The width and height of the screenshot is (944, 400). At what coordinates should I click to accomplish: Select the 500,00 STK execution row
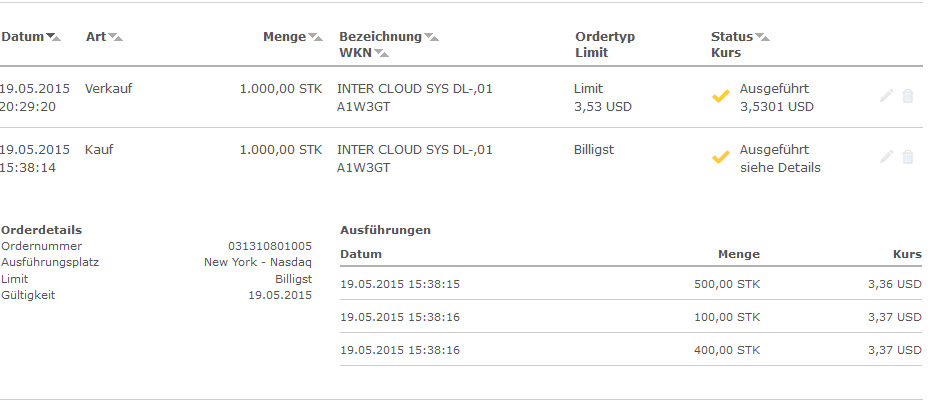(x=630, y=284)
